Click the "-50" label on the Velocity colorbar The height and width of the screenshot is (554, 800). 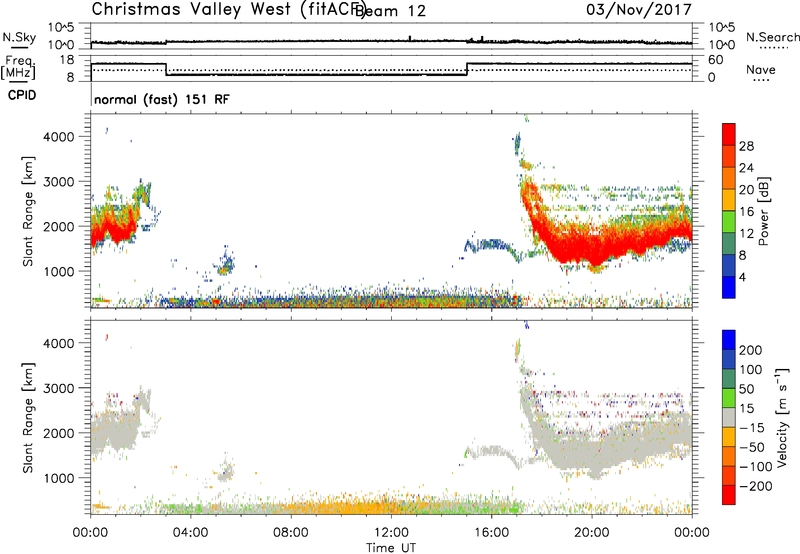(752, 447)
